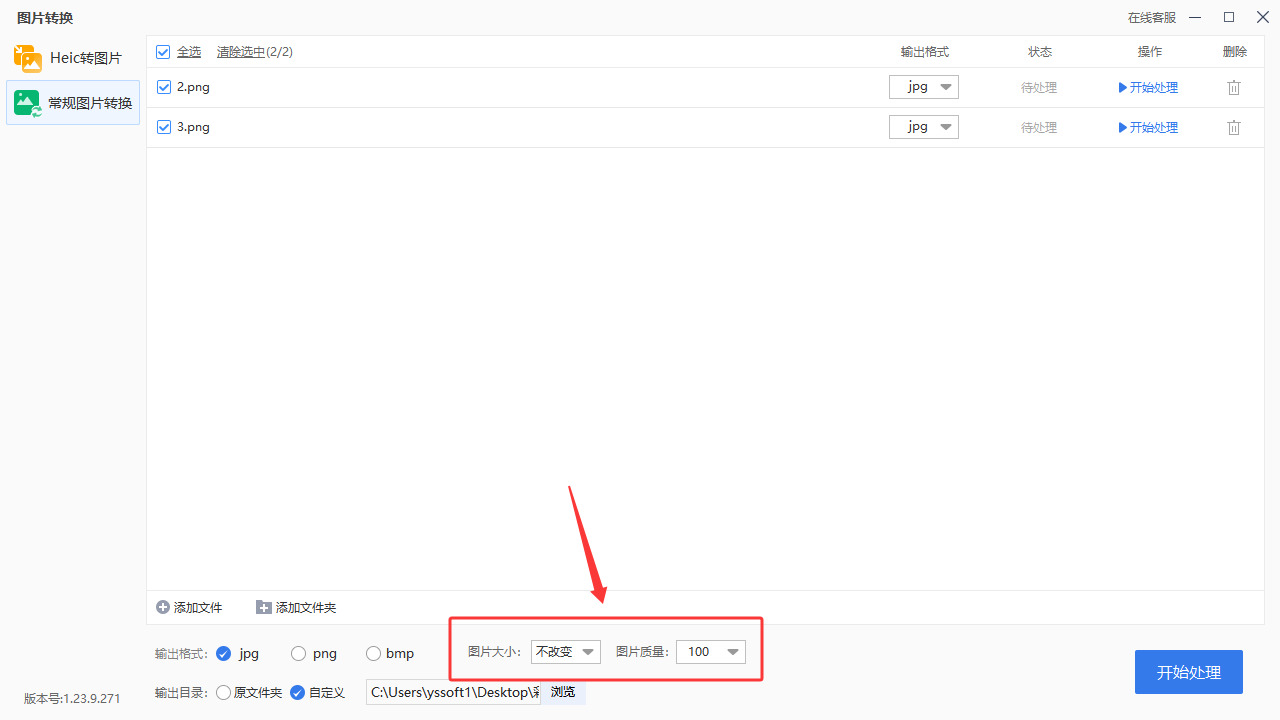The width and height of the screenshot is (1280, 720).
Task: Click the 操作 column header
Action: tap(1150, 52)
